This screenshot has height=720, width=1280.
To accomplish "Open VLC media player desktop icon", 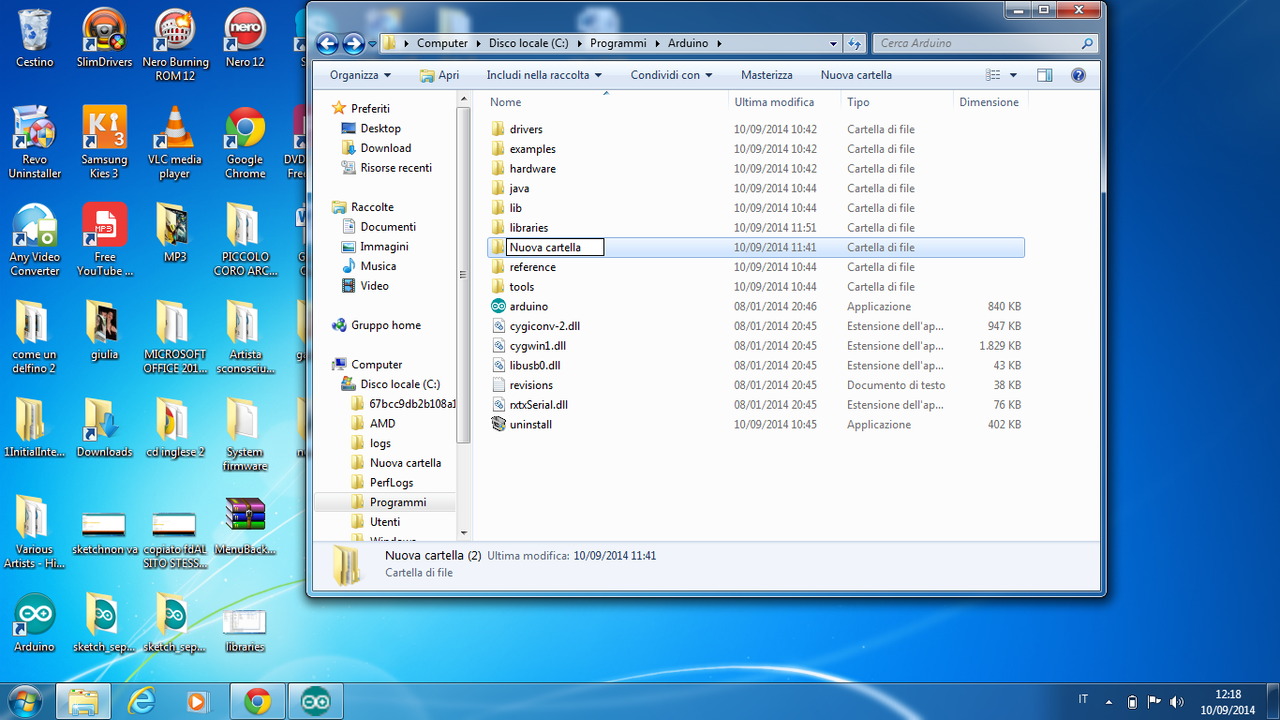I will (175, 141).
